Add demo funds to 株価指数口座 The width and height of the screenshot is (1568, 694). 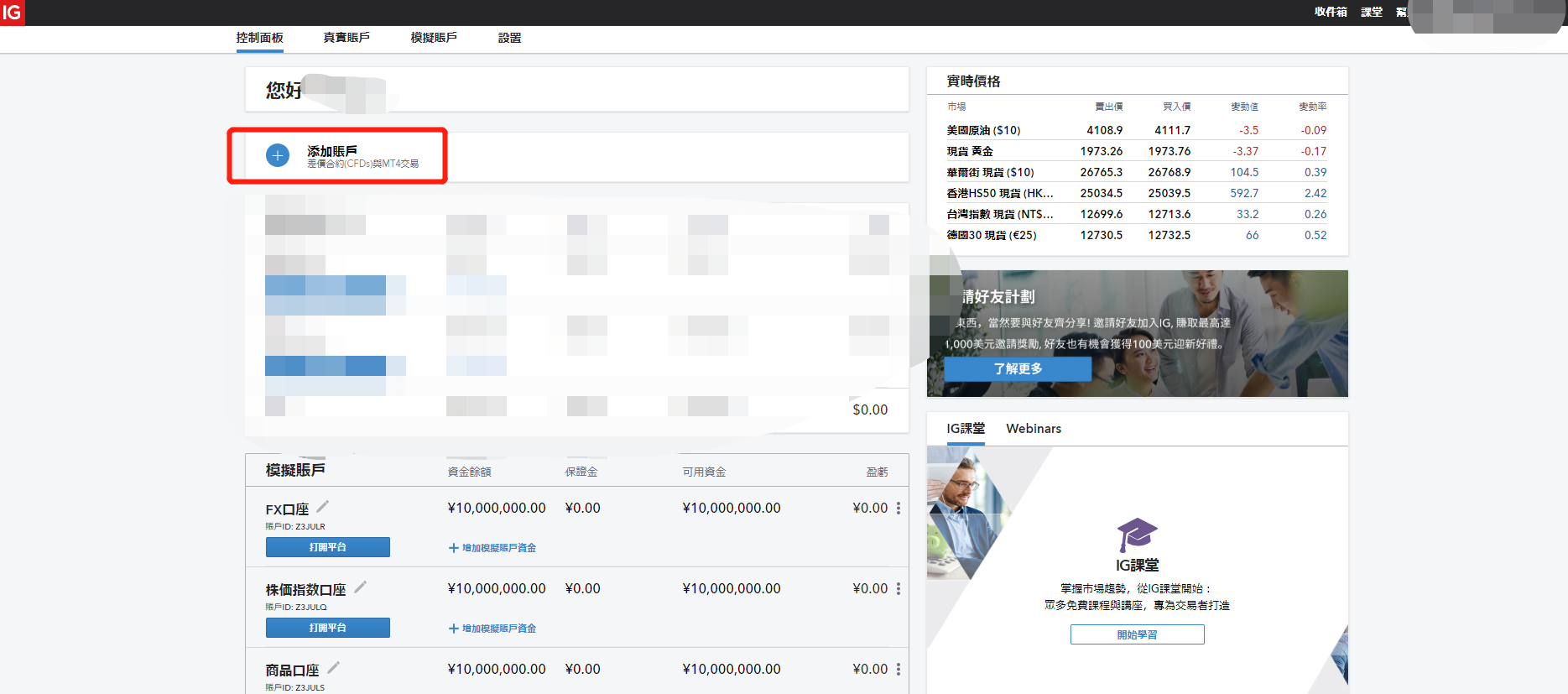pyautogui.click(x=492, y=629)
